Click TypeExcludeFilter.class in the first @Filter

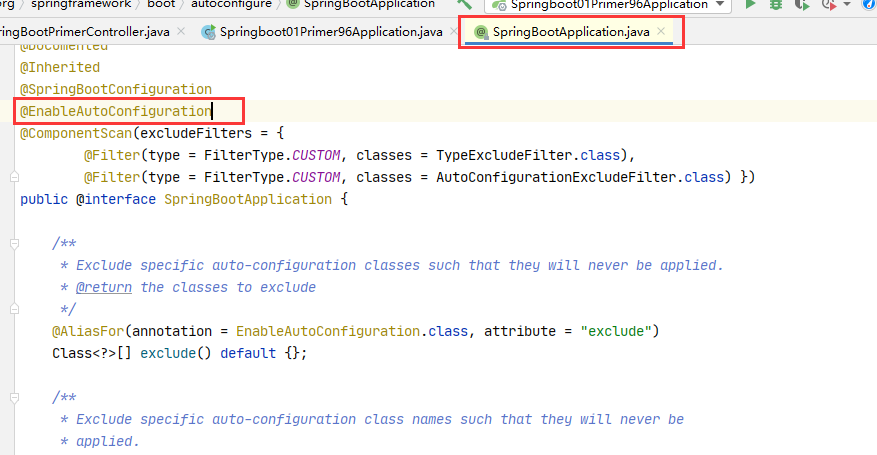(x=528, y=155)
